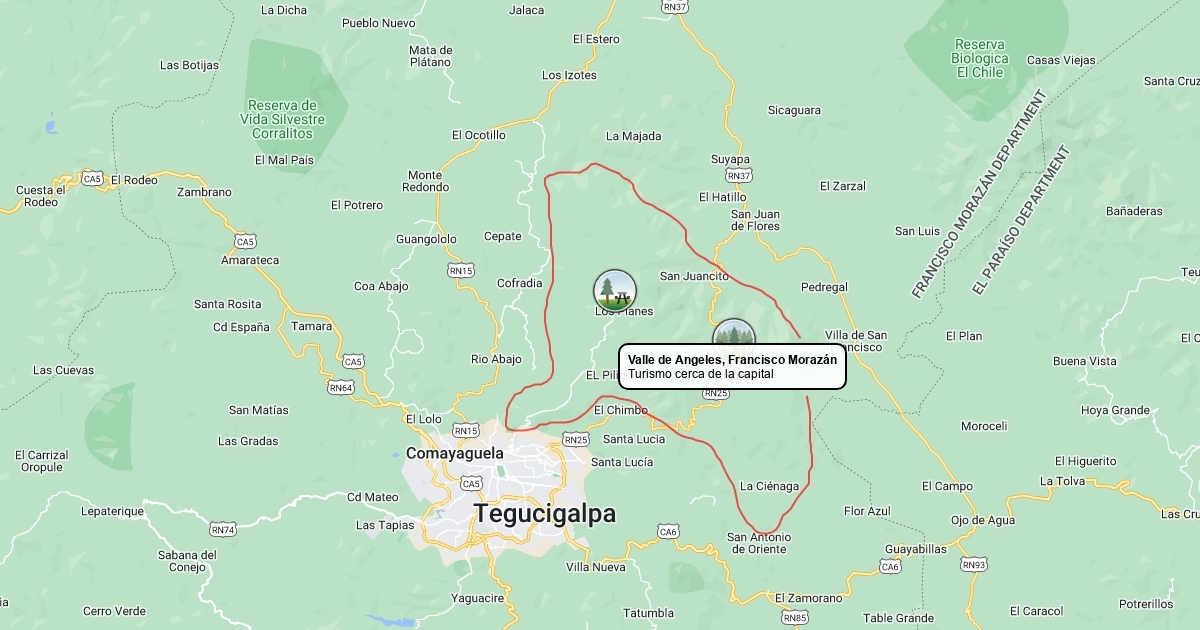Click the Tegucigalpa city label
Screen dimensions: 1200x630
pos(545,514)
